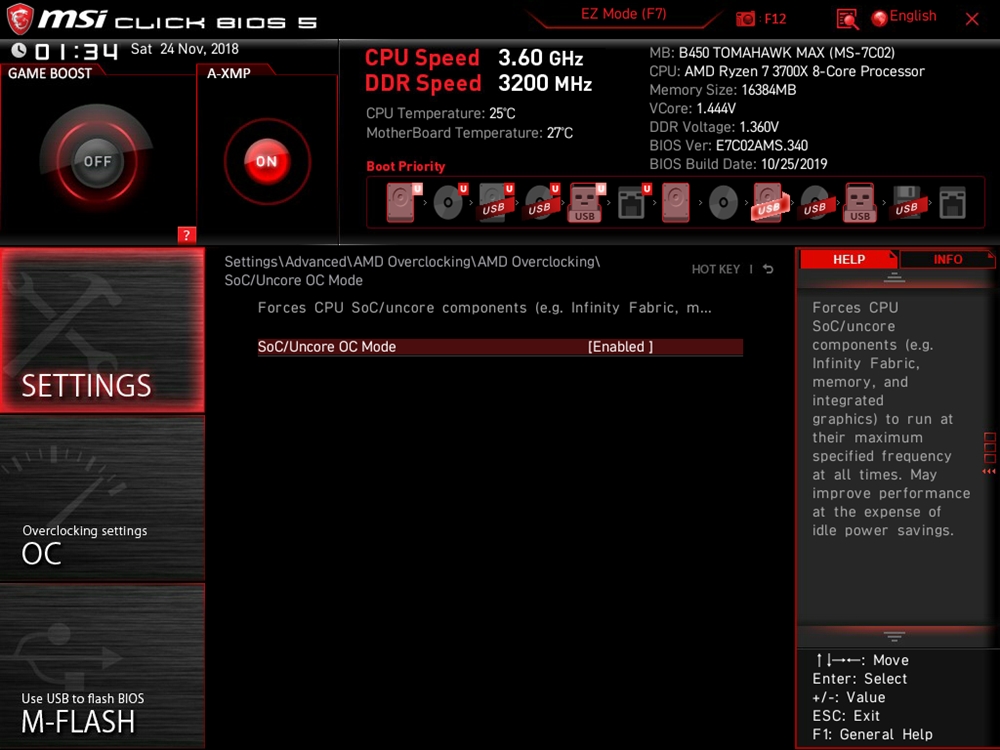1000x750 pixels.
Task: Click the breadcrumb path Settings\Advanced\AMD Overclocking
Action: [412, 271]
